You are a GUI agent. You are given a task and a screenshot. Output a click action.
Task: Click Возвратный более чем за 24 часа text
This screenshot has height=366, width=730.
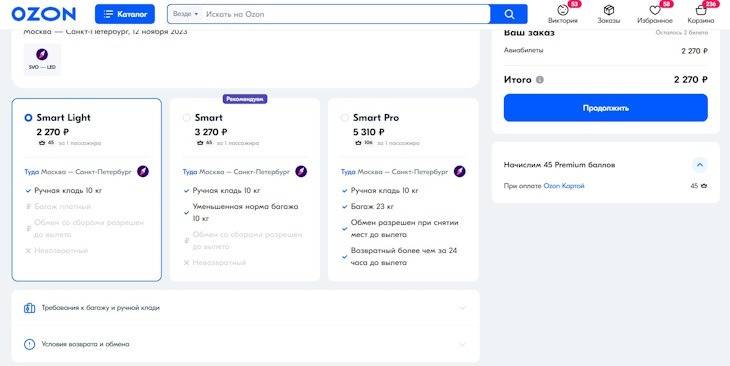tap(404, 257)
